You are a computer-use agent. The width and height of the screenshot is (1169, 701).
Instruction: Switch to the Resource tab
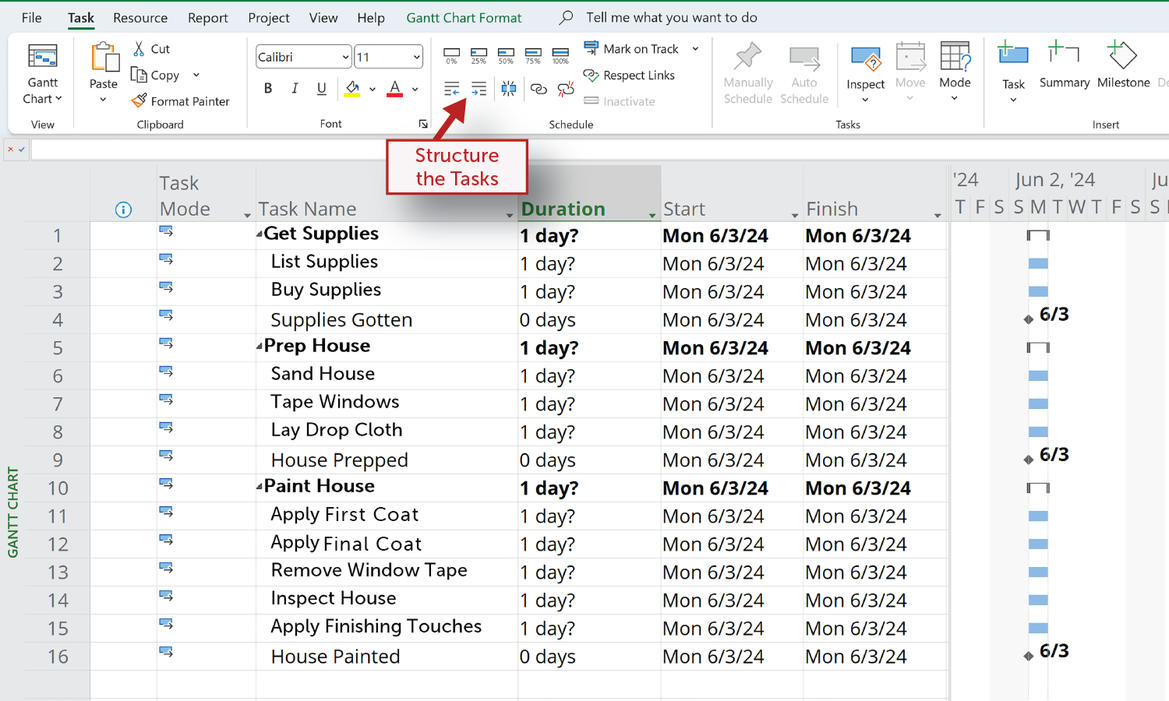[x=140, y=18]
